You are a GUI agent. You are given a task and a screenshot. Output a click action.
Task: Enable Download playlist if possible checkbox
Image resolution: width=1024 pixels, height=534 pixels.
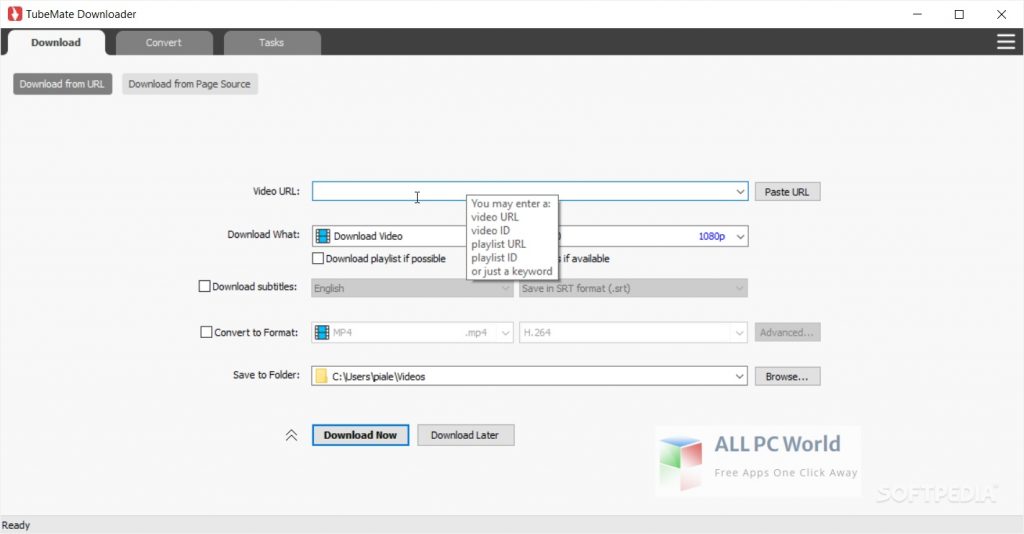tap(318, 259)
